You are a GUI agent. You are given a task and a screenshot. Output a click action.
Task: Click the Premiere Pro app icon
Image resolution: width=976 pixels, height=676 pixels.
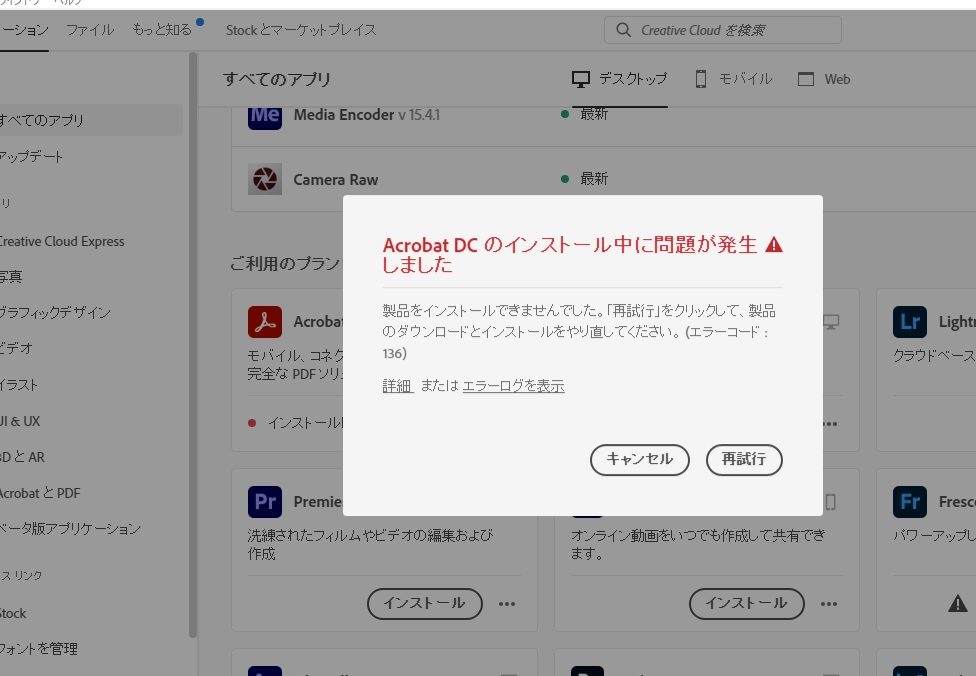coord(265,501)
